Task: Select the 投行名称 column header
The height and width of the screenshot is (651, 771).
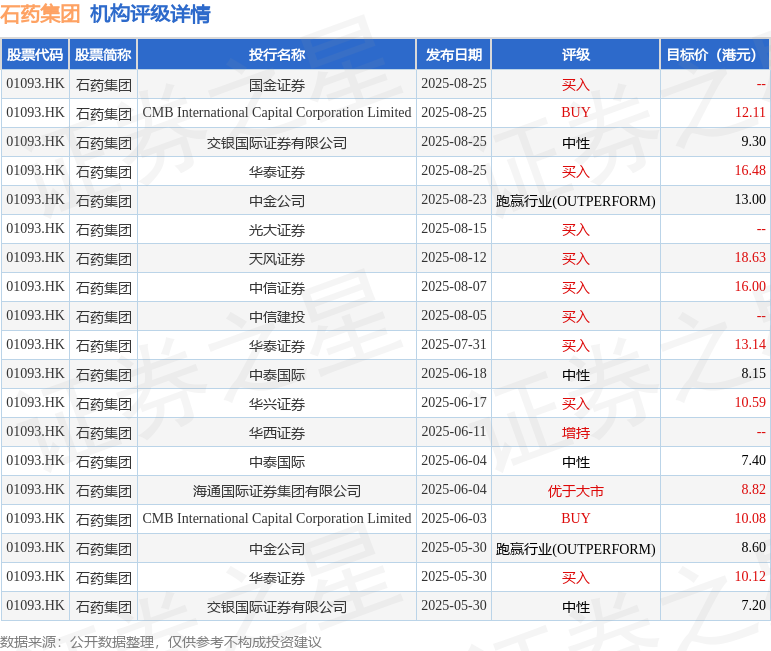Action: (277, 55)
